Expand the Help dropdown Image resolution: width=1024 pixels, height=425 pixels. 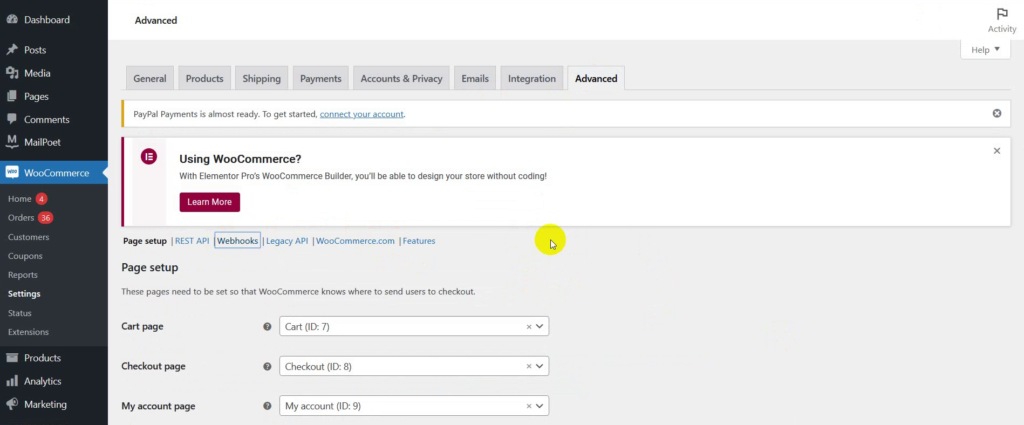click(x=985, y=50)
